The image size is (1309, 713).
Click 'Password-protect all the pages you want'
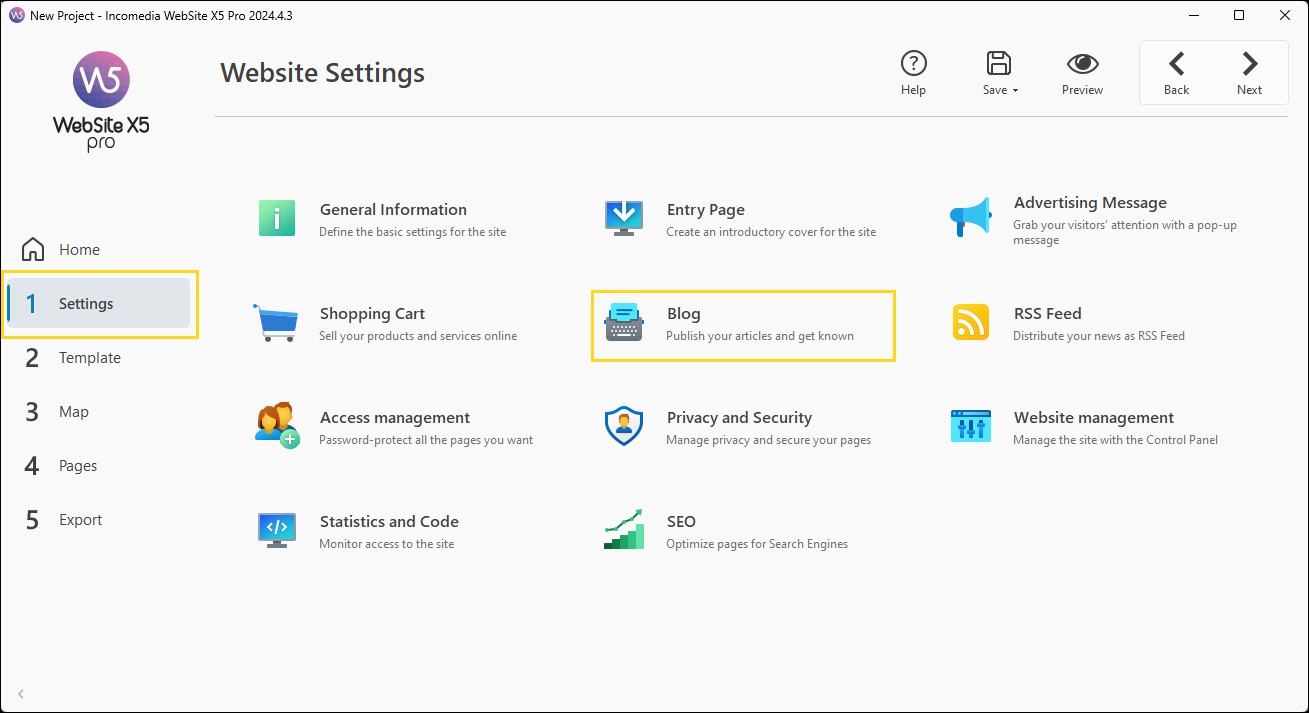pyautogui.click(x=426, y=440)
